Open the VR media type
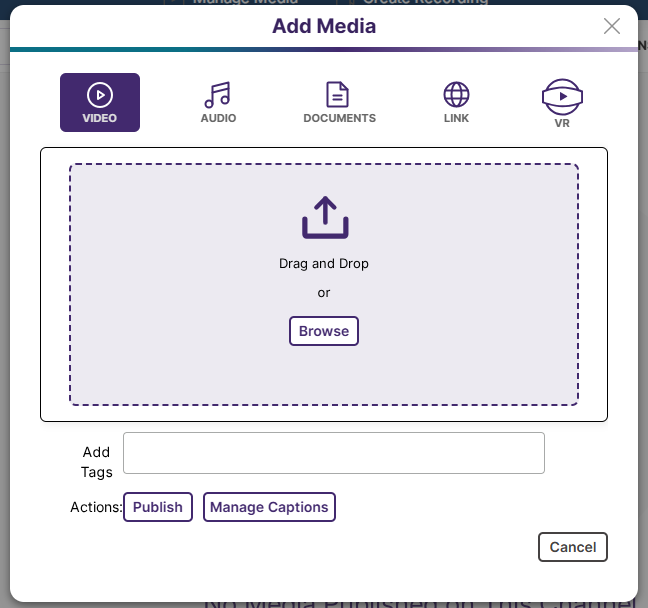 [562, 104]
